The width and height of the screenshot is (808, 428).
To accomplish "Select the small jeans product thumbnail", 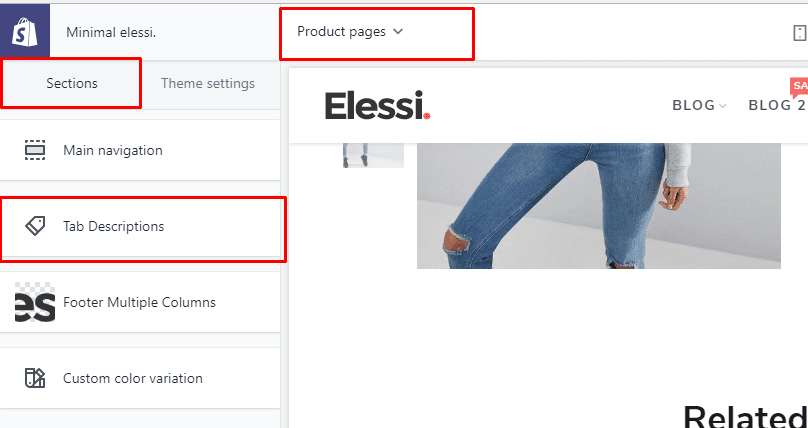I will pyautogui.click(x=373, y=155).
